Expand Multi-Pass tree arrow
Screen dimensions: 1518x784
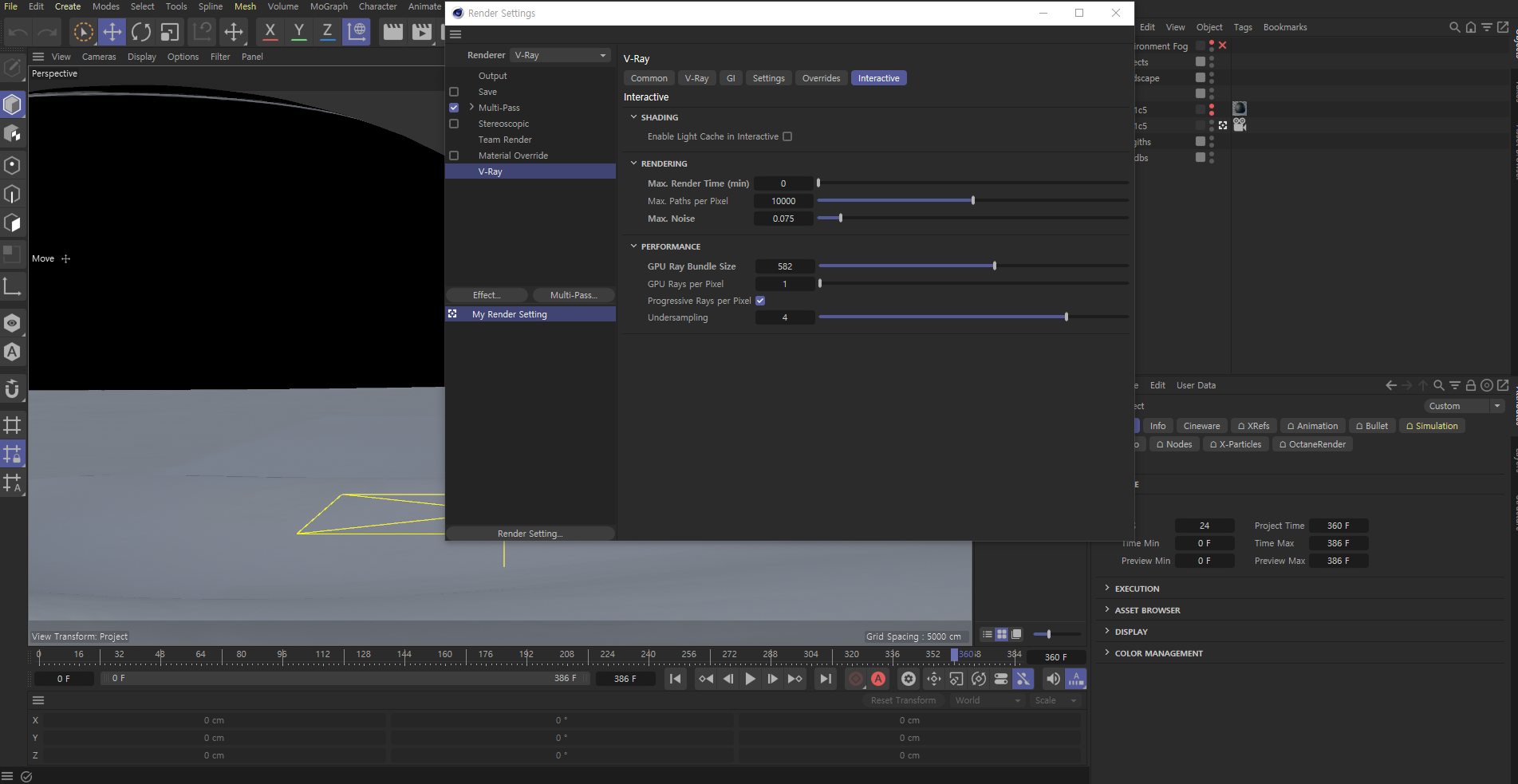471,108
